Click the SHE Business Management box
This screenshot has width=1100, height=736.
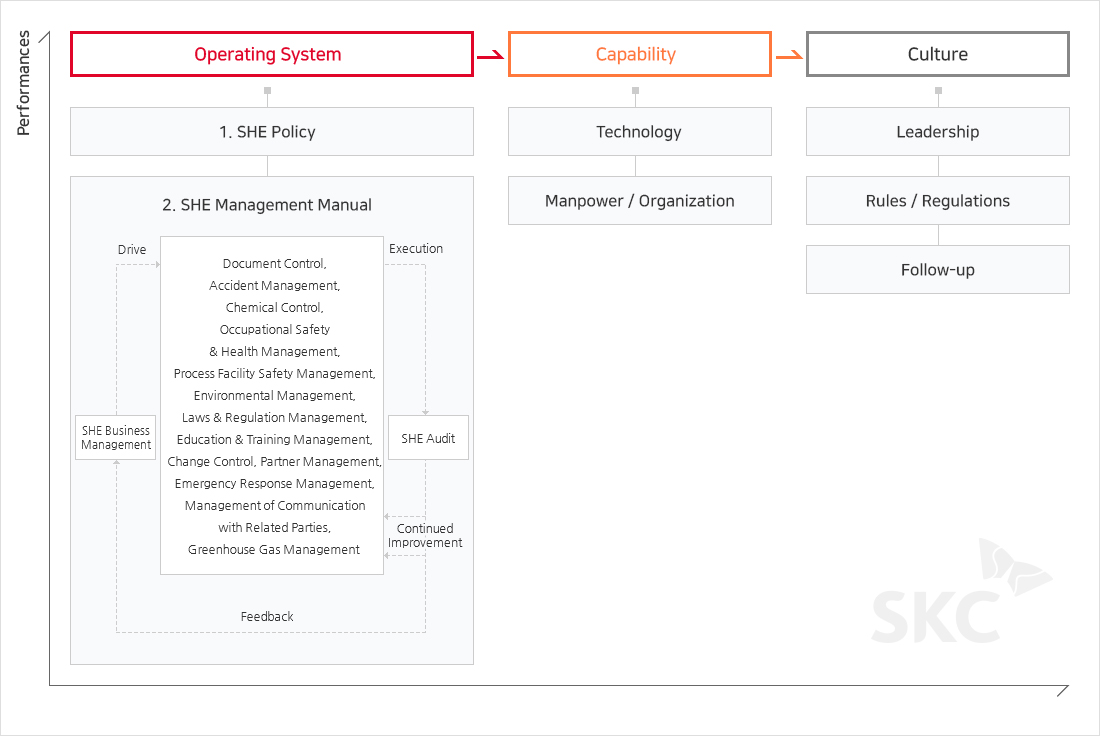pos(116,438)
